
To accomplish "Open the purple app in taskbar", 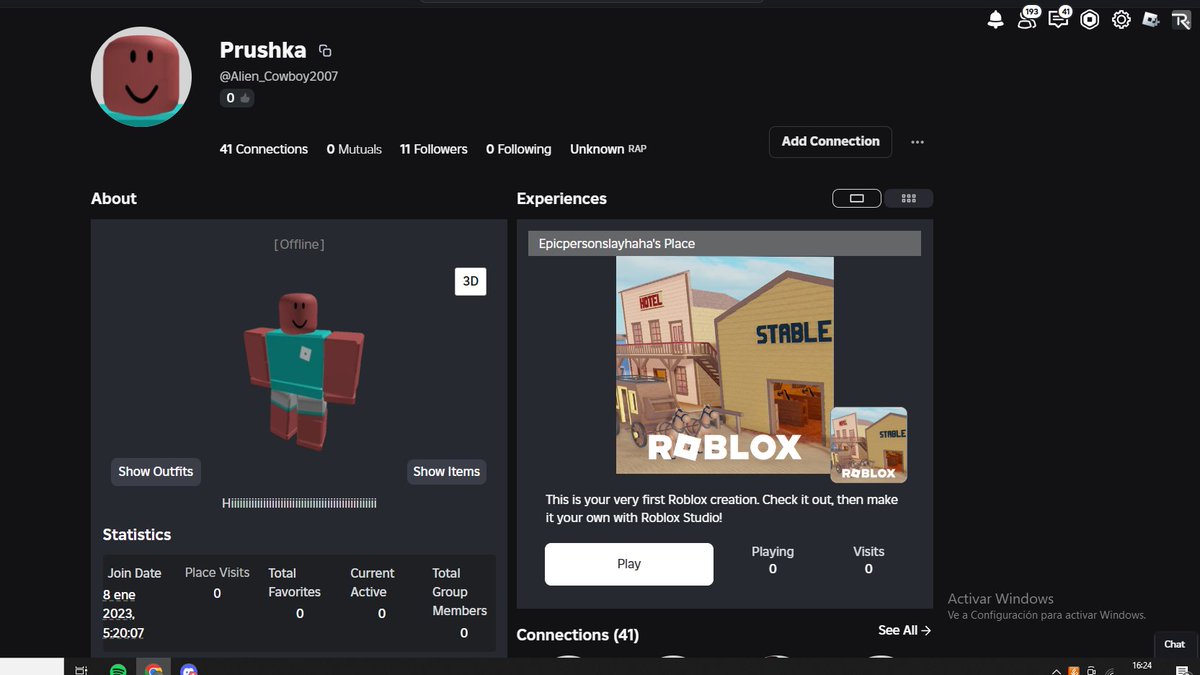I will click(189, 670).
